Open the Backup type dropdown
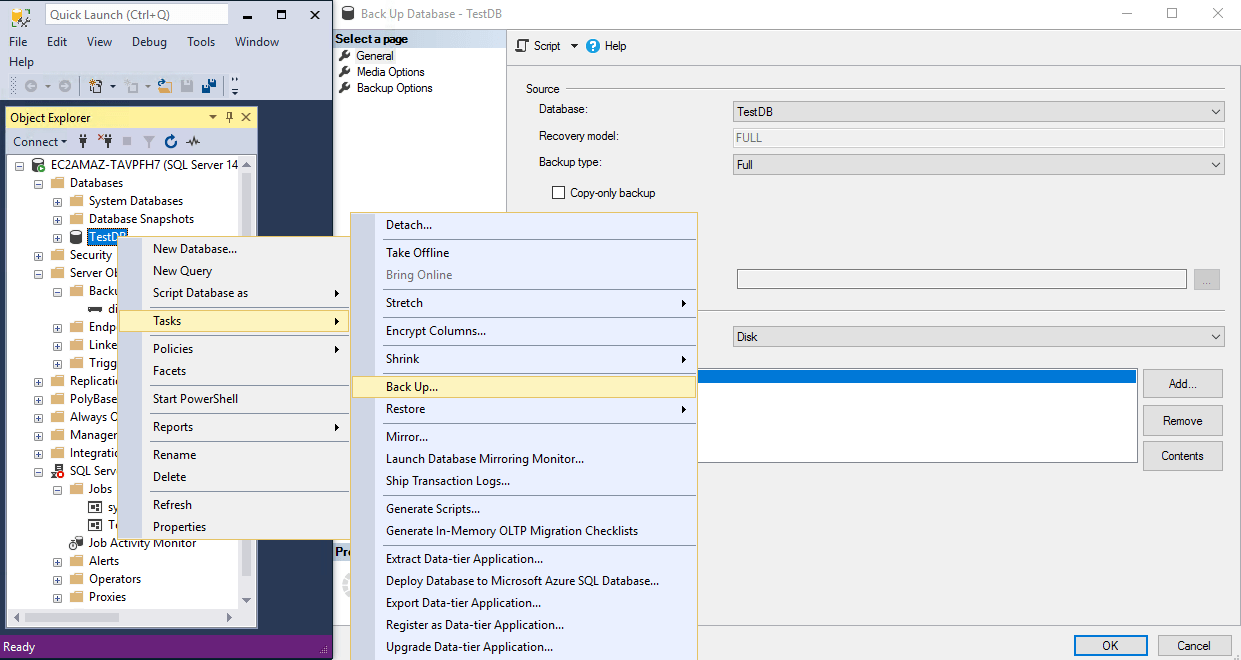The image size is (1241, 660). coord(1216,162)
